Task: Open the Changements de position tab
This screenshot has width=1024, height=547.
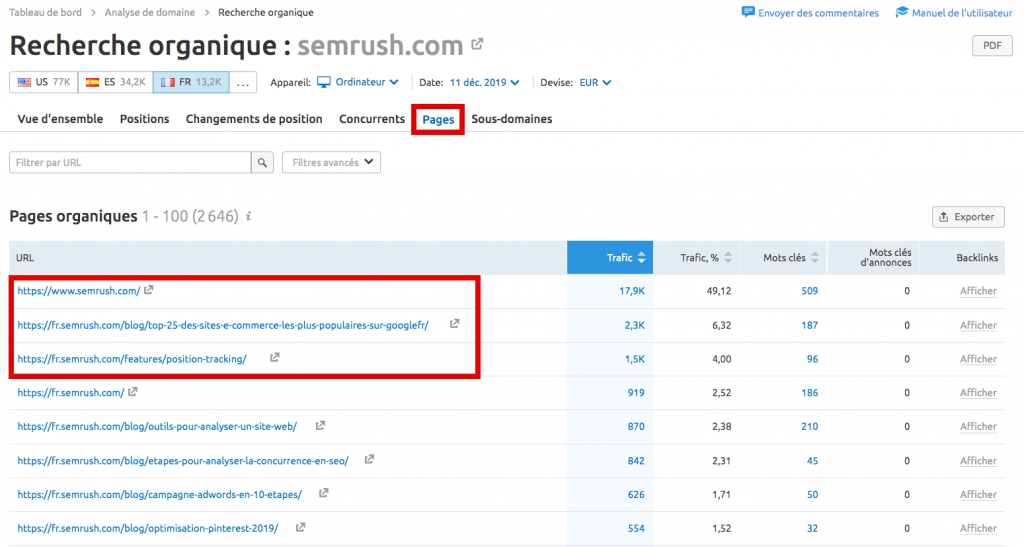Action: point(254,119)
